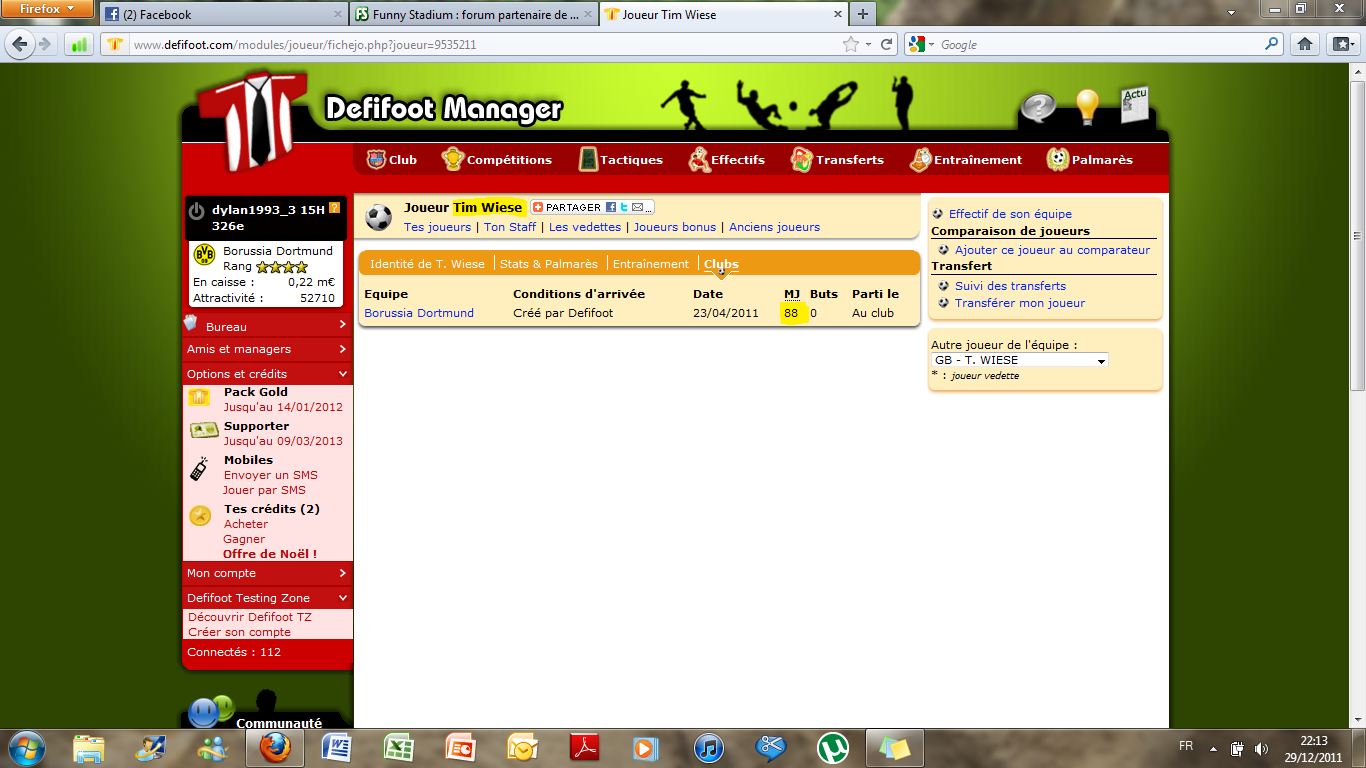Click the Offre de Noël link

click(x=270, y=554)
